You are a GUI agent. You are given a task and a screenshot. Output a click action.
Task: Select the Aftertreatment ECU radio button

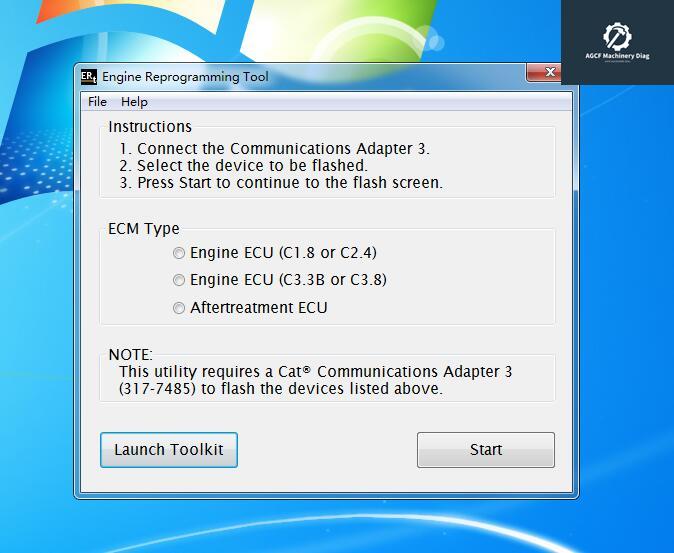[179, 308]
